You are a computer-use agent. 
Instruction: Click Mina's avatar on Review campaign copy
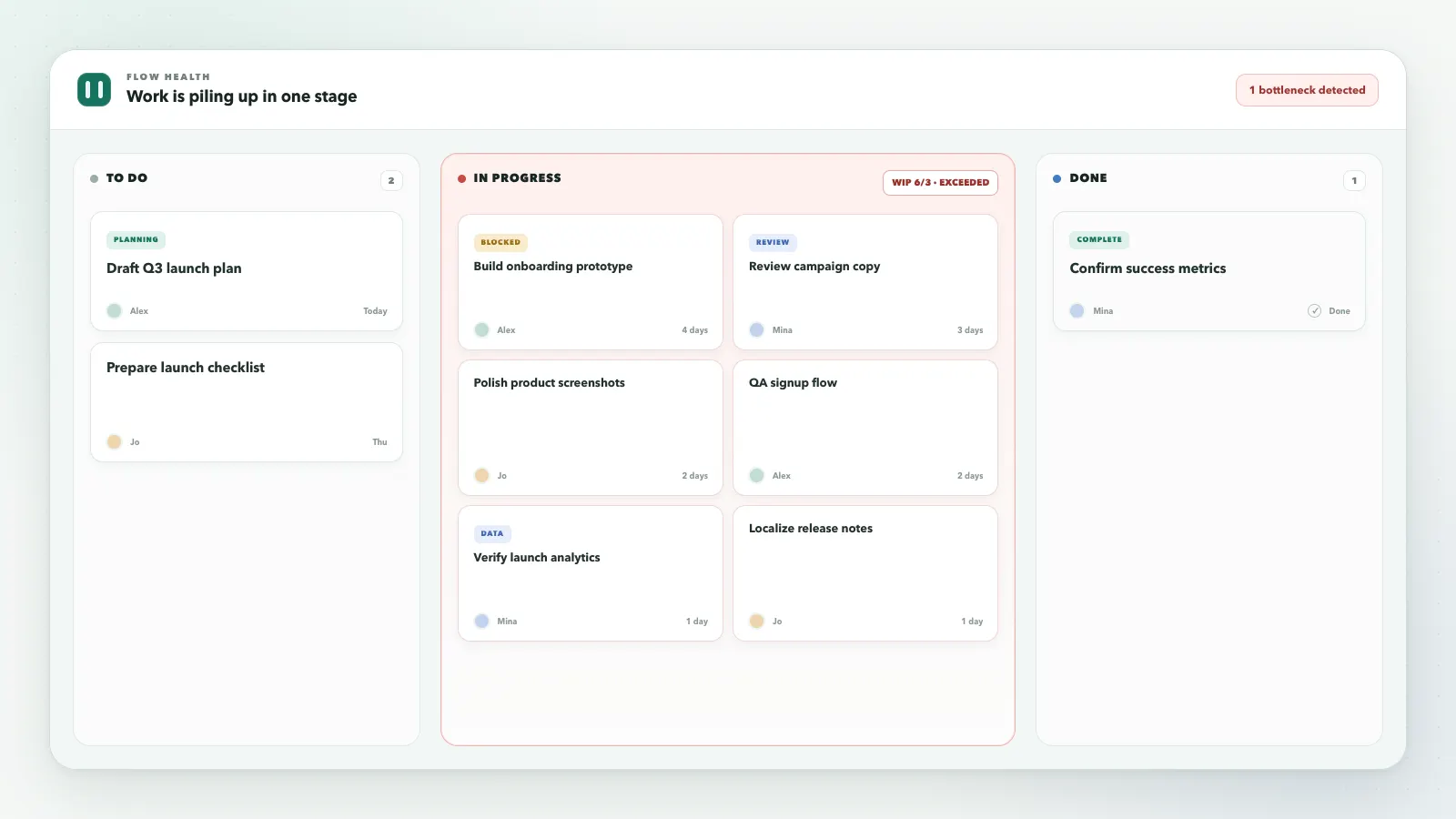756,330
